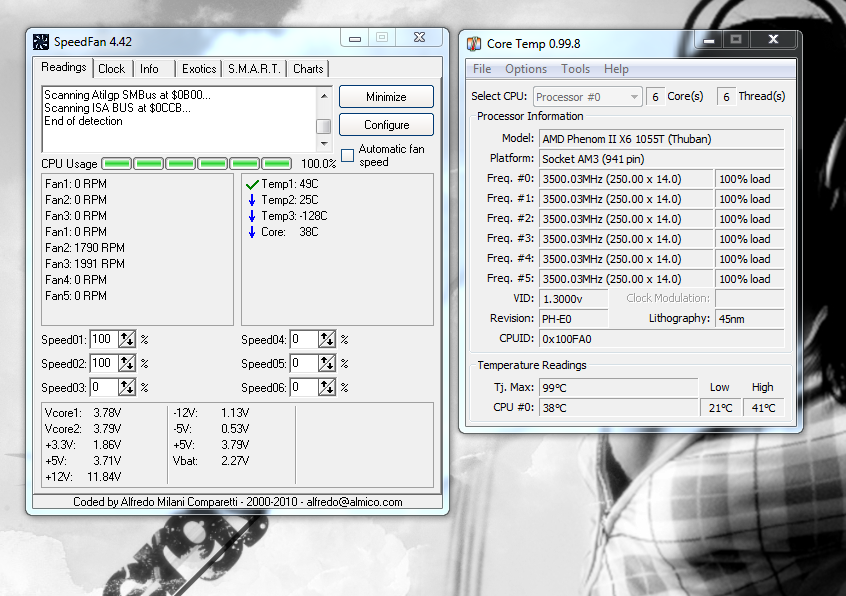Click the Freq. #5 frequency value
This screenshot has width=846, height=596.
tap(626, 279)
